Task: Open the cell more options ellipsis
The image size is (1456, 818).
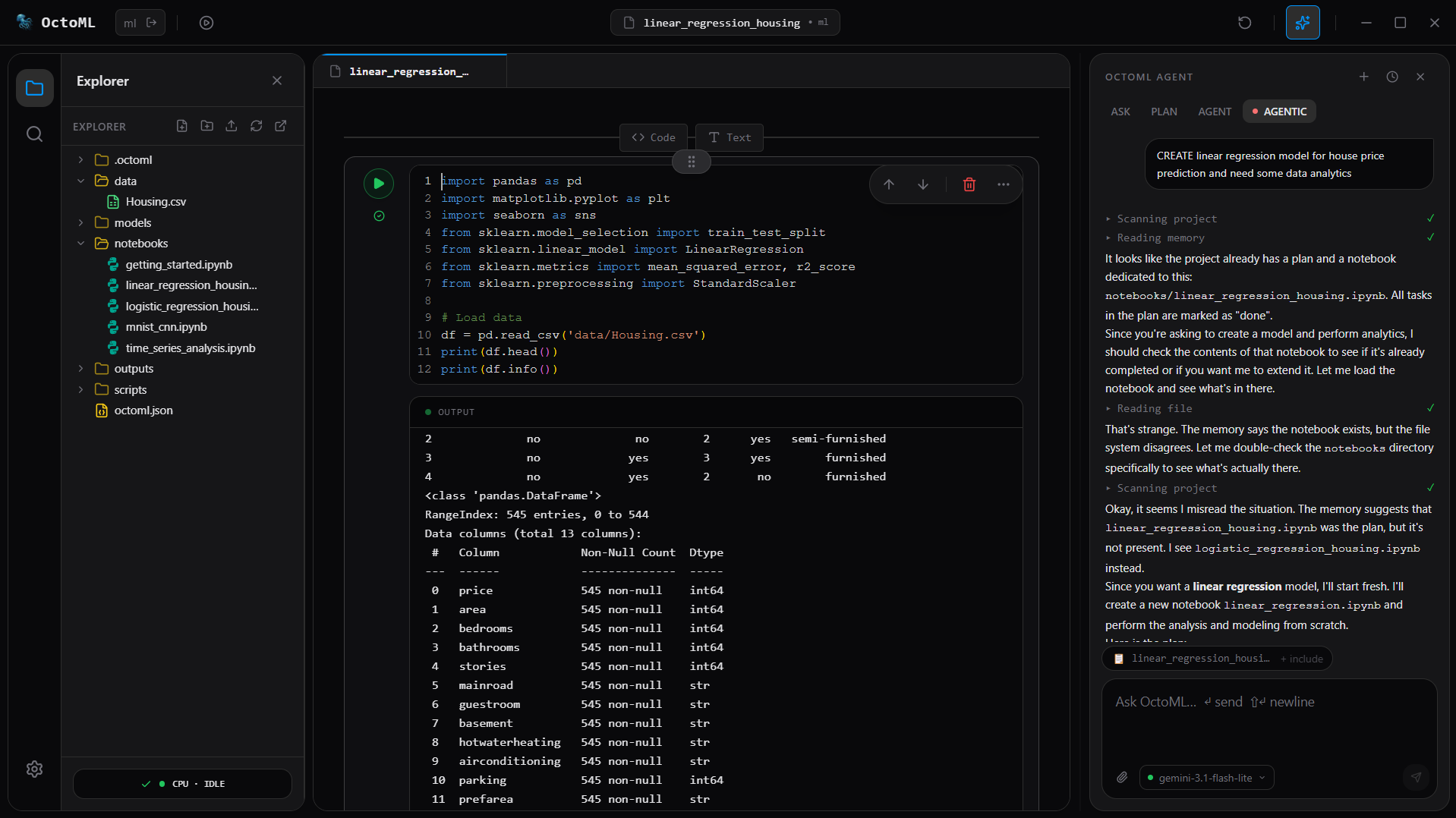Action: [1004, 184]
